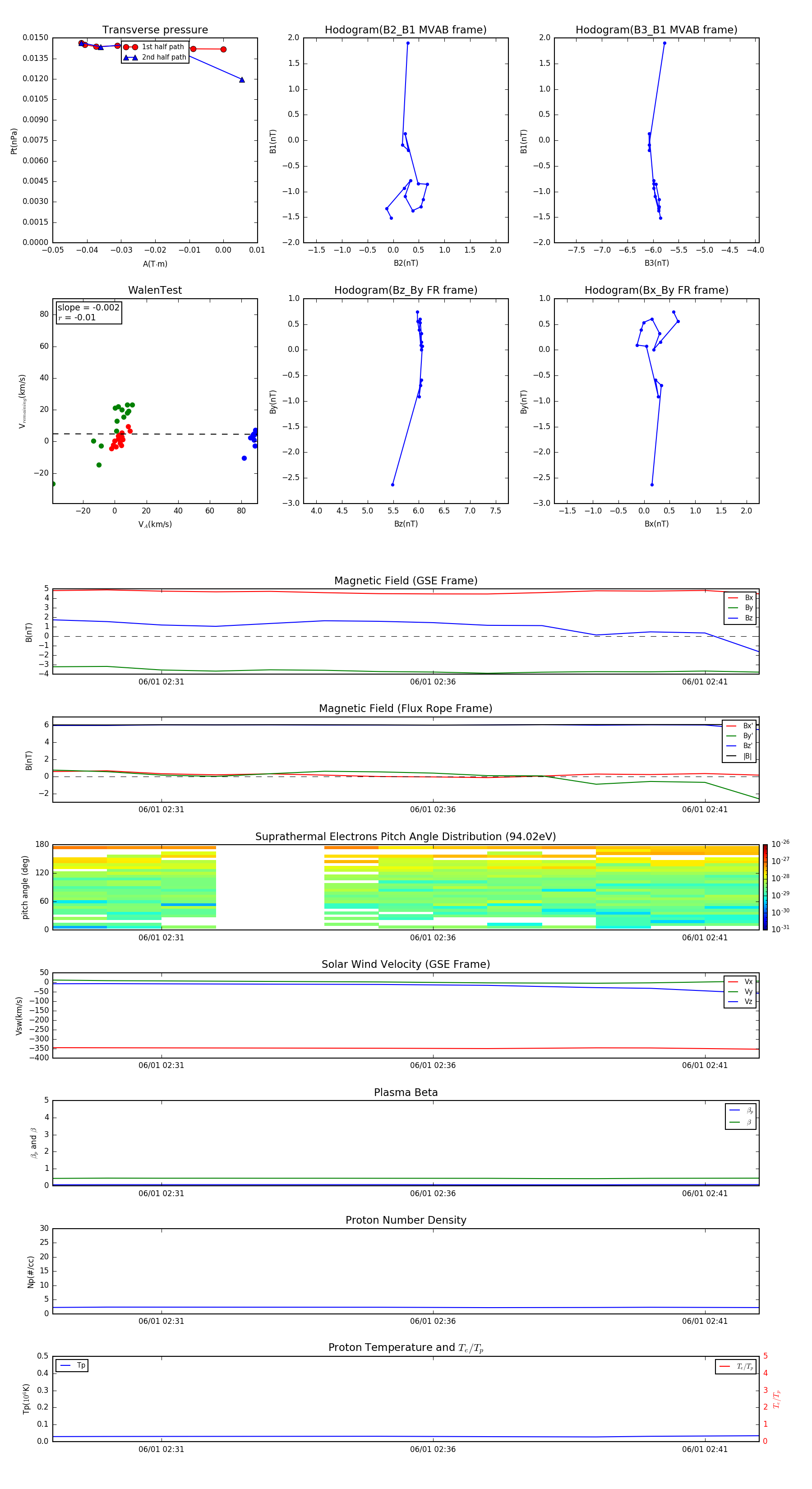Click 06/01 02:36 tick under GSE magnetic field

(x=433, y=681)
